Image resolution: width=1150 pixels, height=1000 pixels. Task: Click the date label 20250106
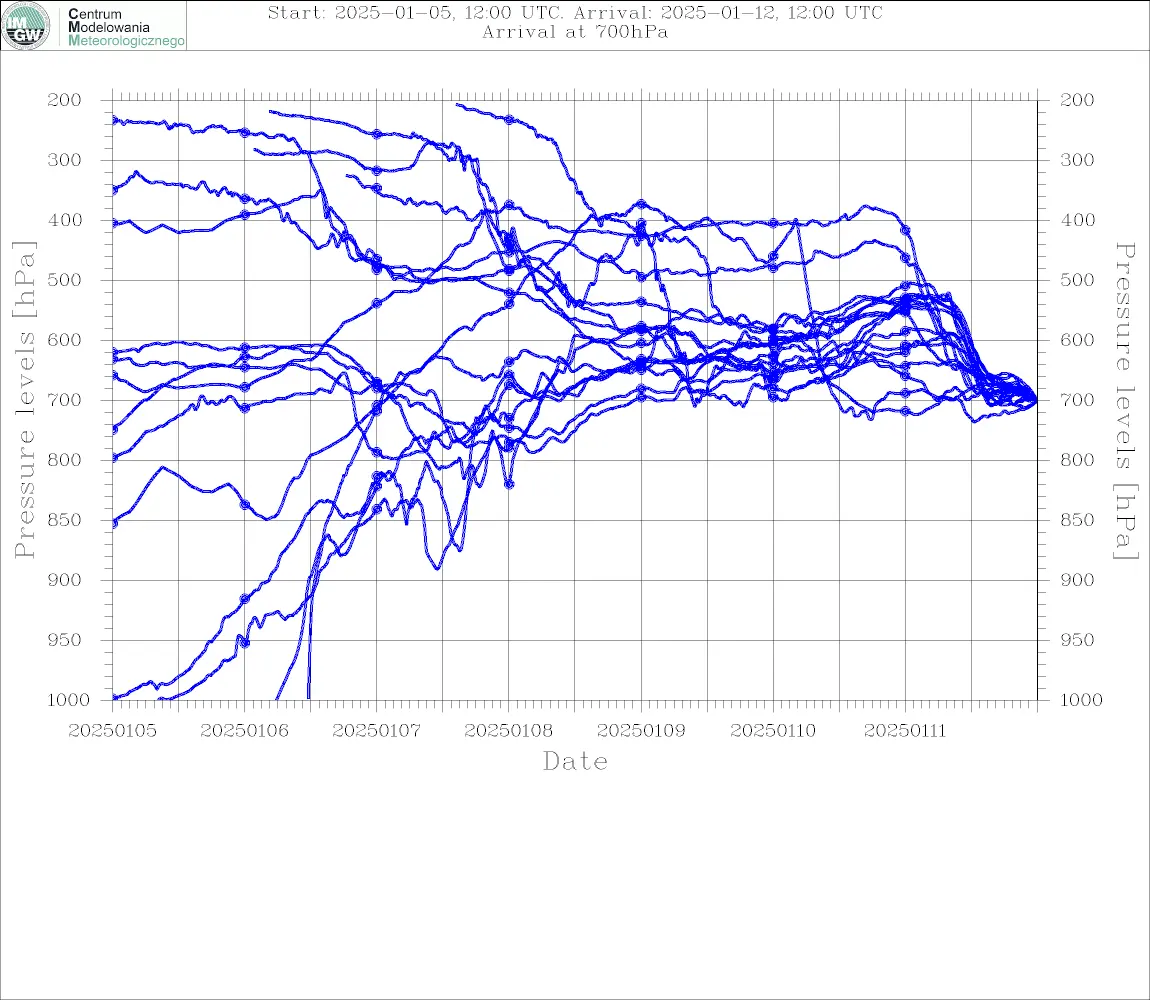coord(244,731)
